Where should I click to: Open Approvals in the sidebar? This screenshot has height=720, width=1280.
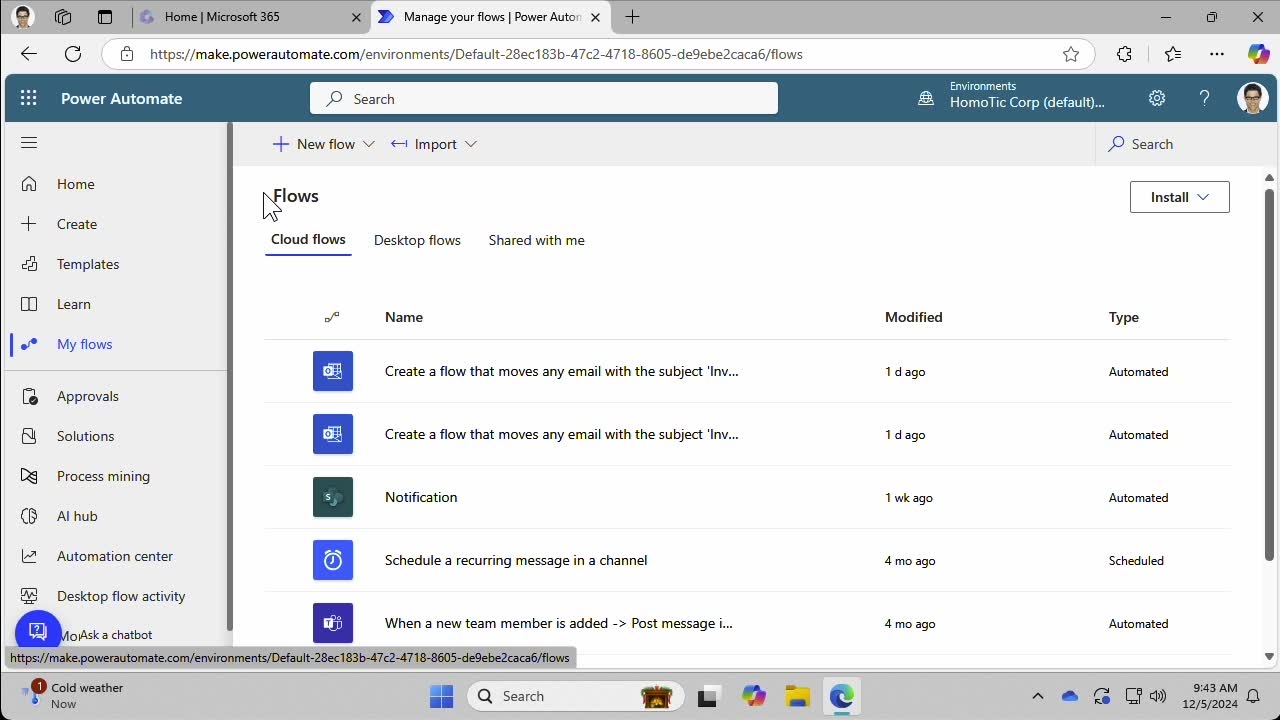pyautogui.click(x=88, y=396)
